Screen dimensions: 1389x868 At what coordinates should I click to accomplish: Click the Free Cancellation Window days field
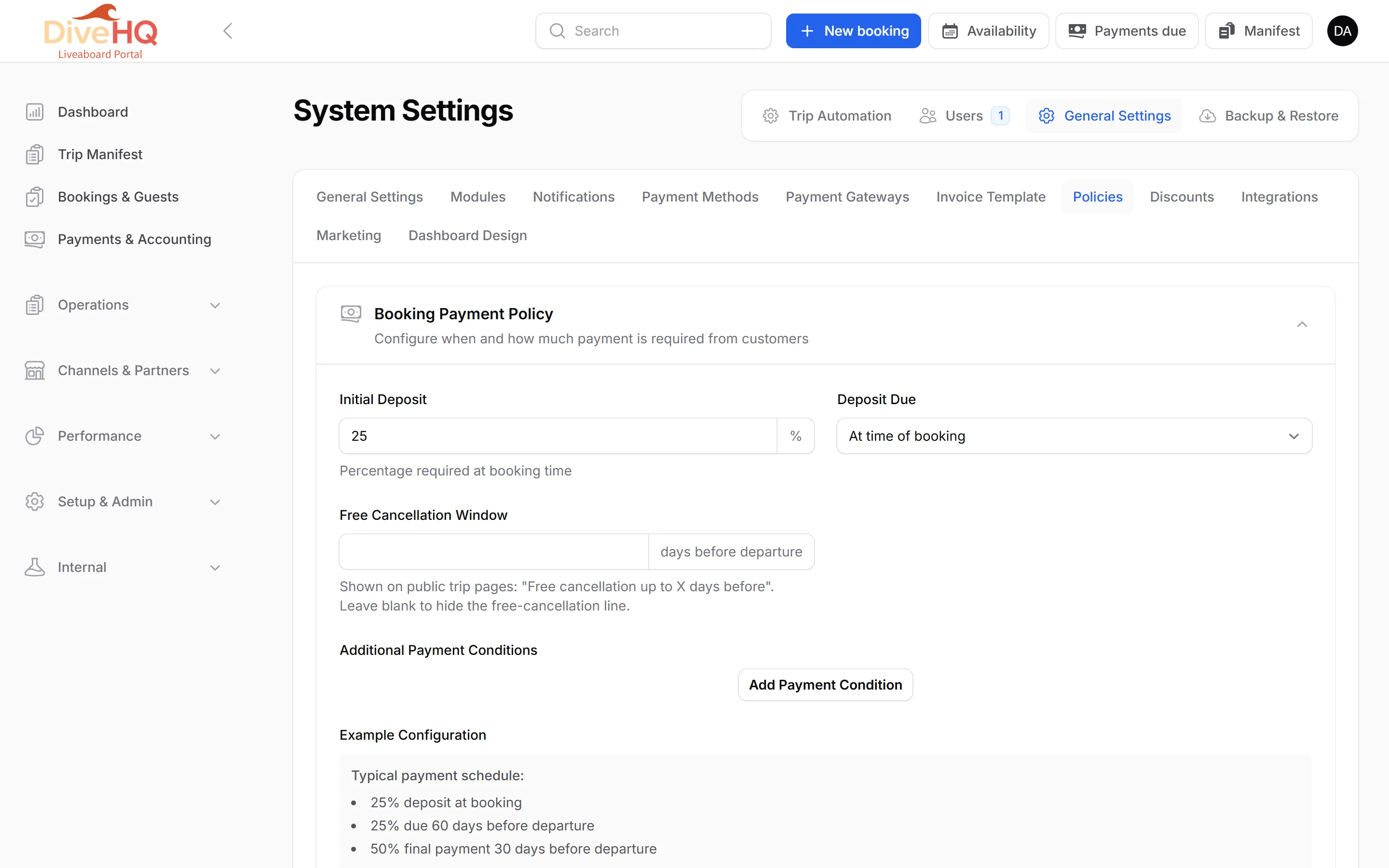(493, 552)
